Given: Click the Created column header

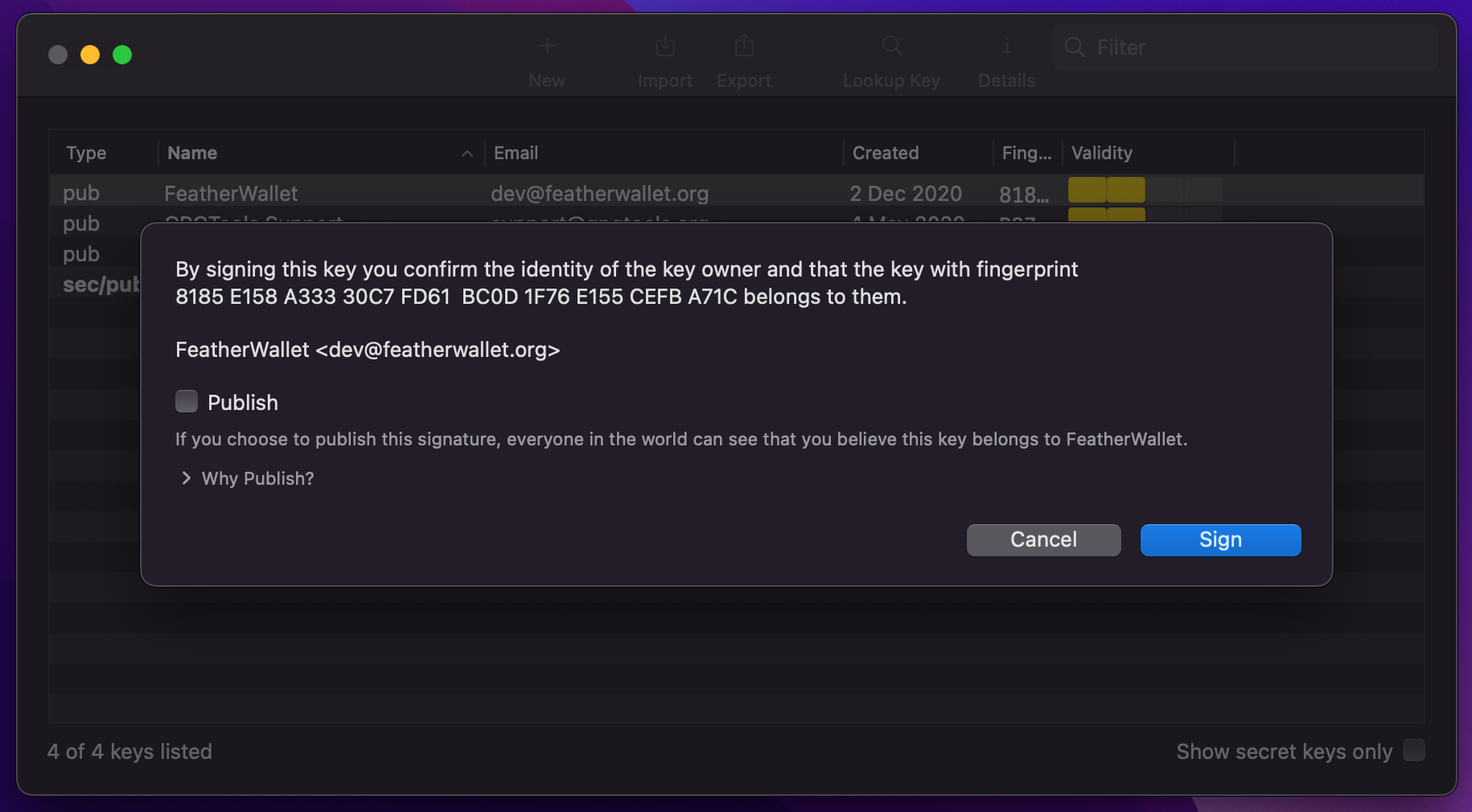Looking at the screenshot, I should click(x=886, y=153).
